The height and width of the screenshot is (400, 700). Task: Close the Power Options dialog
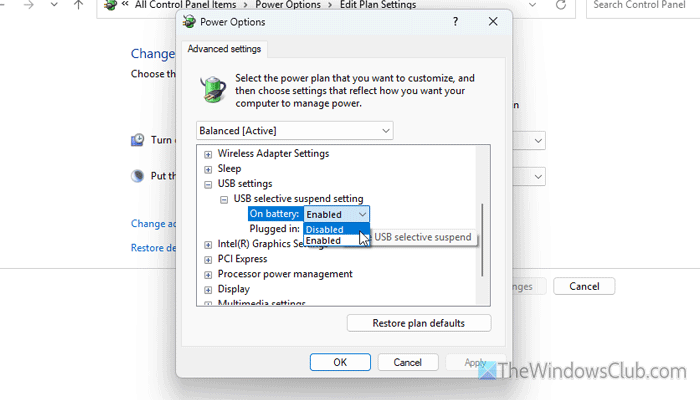pyautogui.click(x=493, y=21)
